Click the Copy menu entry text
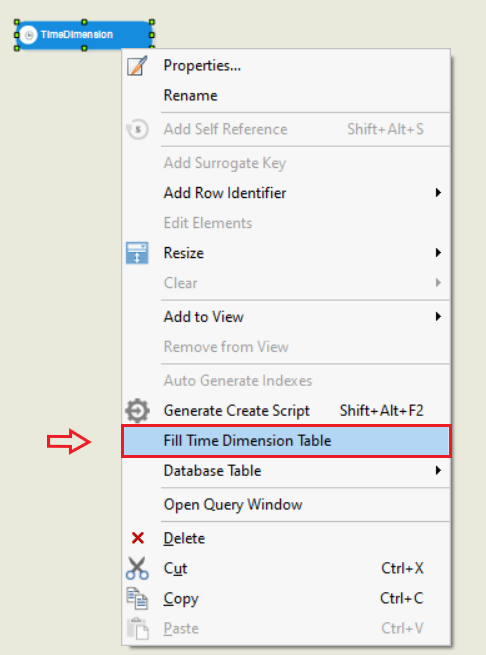 tap(181, 599)
